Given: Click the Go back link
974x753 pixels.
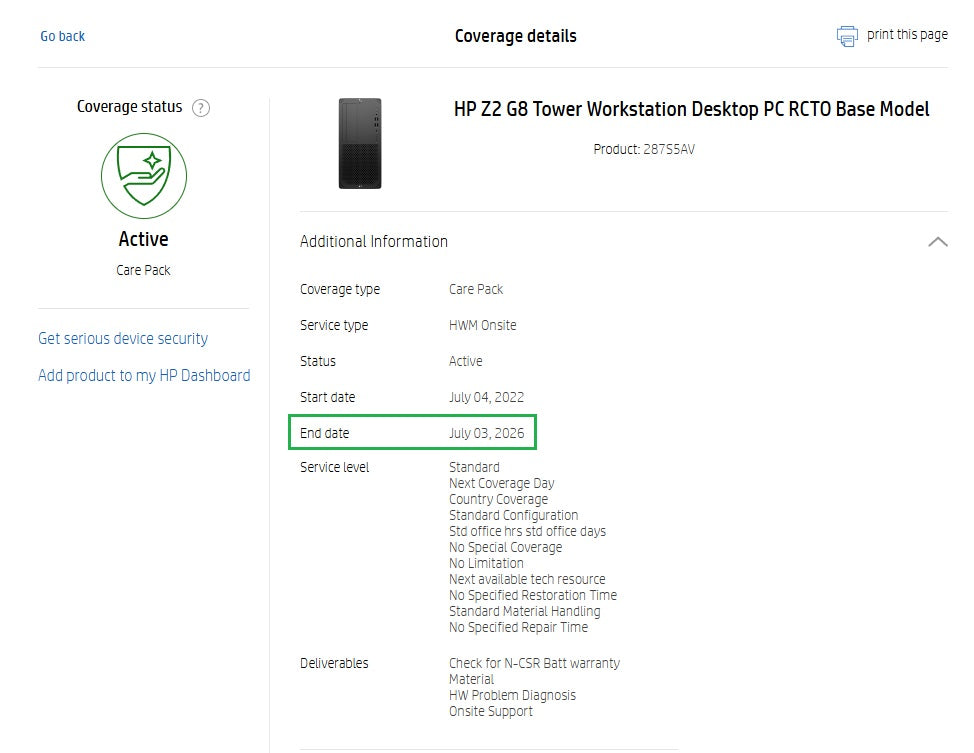Looking at the screenshot, I should [x=63, y=36].
